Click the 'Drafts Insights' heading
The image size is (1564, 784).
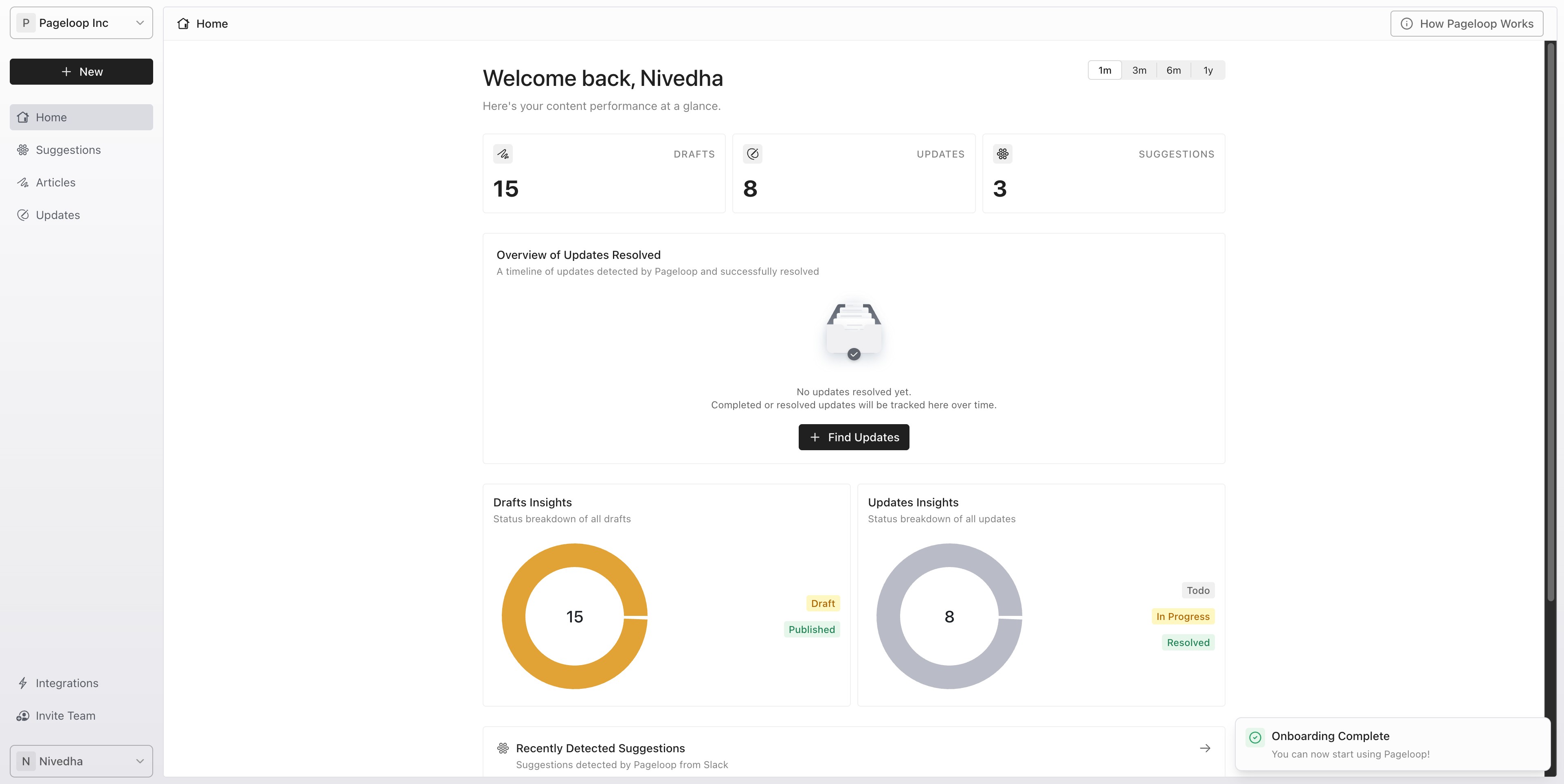coord(532,502)
